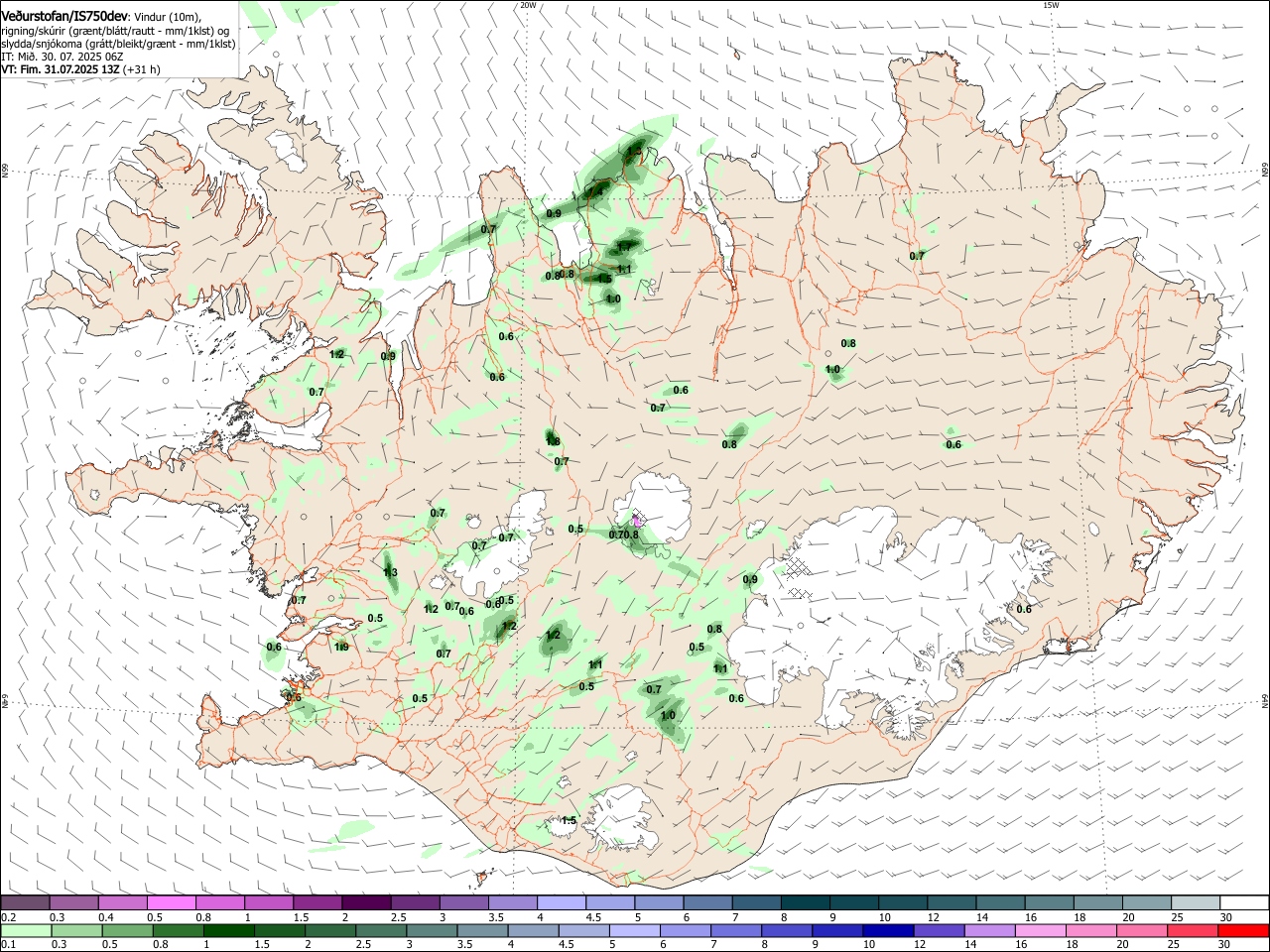The height and width of the screenshot is (952, 1270).
Task: Click the 0.6 value near the southeast coast
Action: [1024, 609]
